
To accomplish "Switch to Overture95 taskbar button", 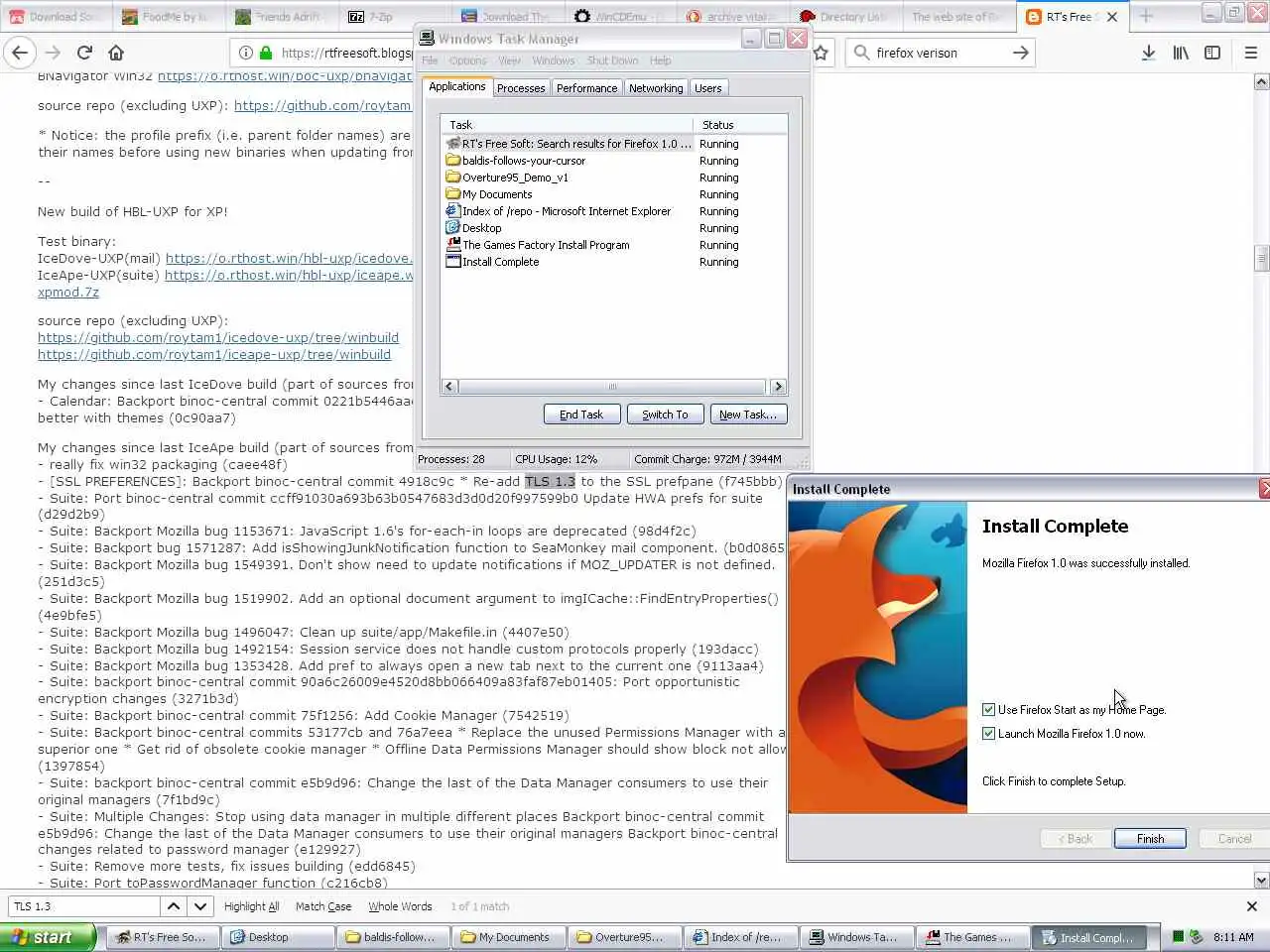I will click(x=624, y=937).
